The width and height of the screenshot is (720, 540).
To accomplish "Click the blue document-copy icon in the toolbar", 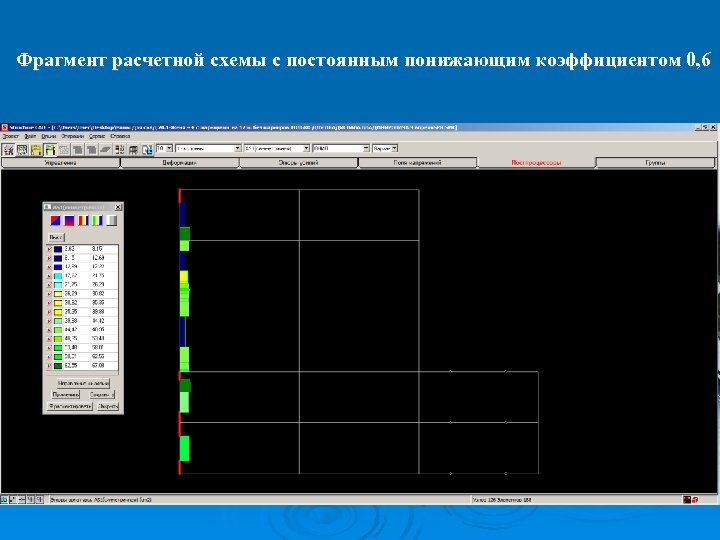I will click(147, 149).
